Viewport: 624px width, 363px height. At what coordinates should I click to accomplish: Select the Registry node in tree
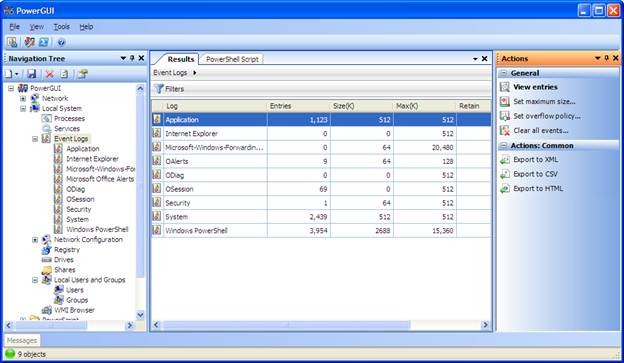(67, 250)
